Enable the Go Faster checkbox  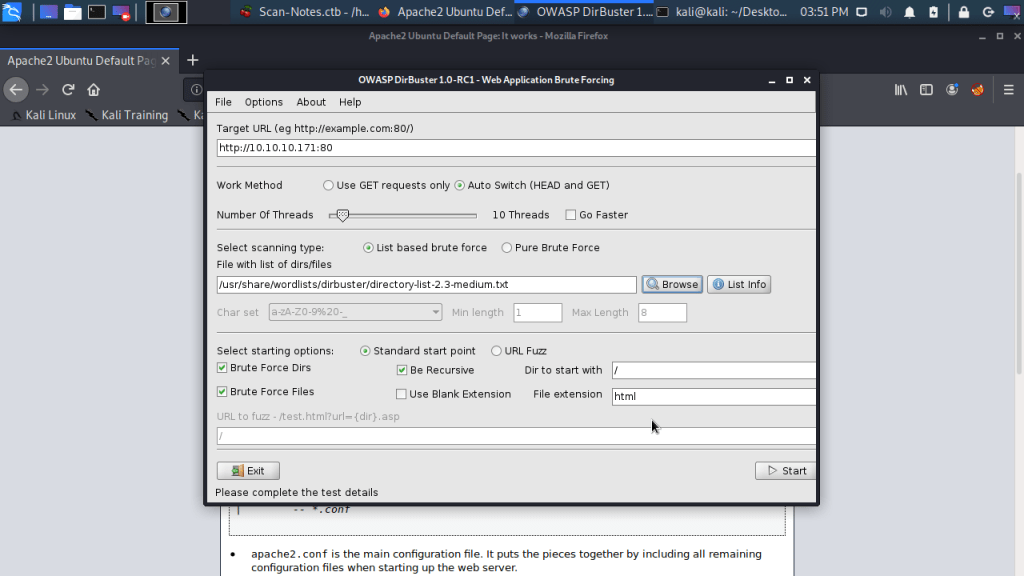coord(571,215)
